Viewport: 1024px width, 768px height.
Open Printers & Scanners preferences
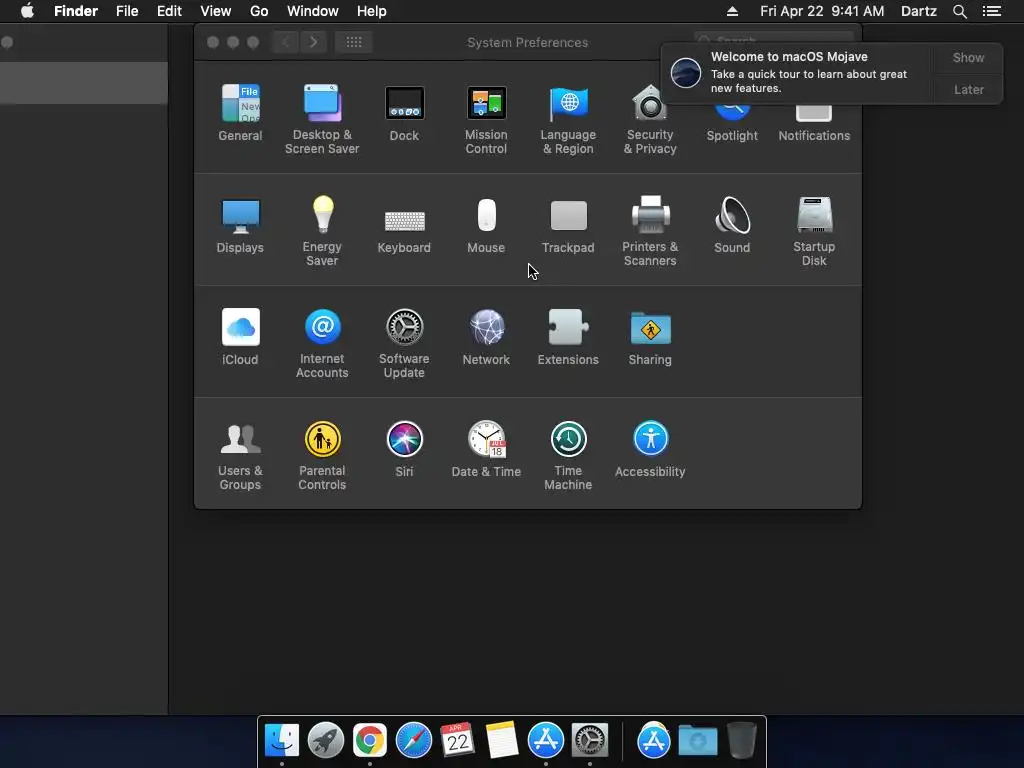[x=650, y=231]
